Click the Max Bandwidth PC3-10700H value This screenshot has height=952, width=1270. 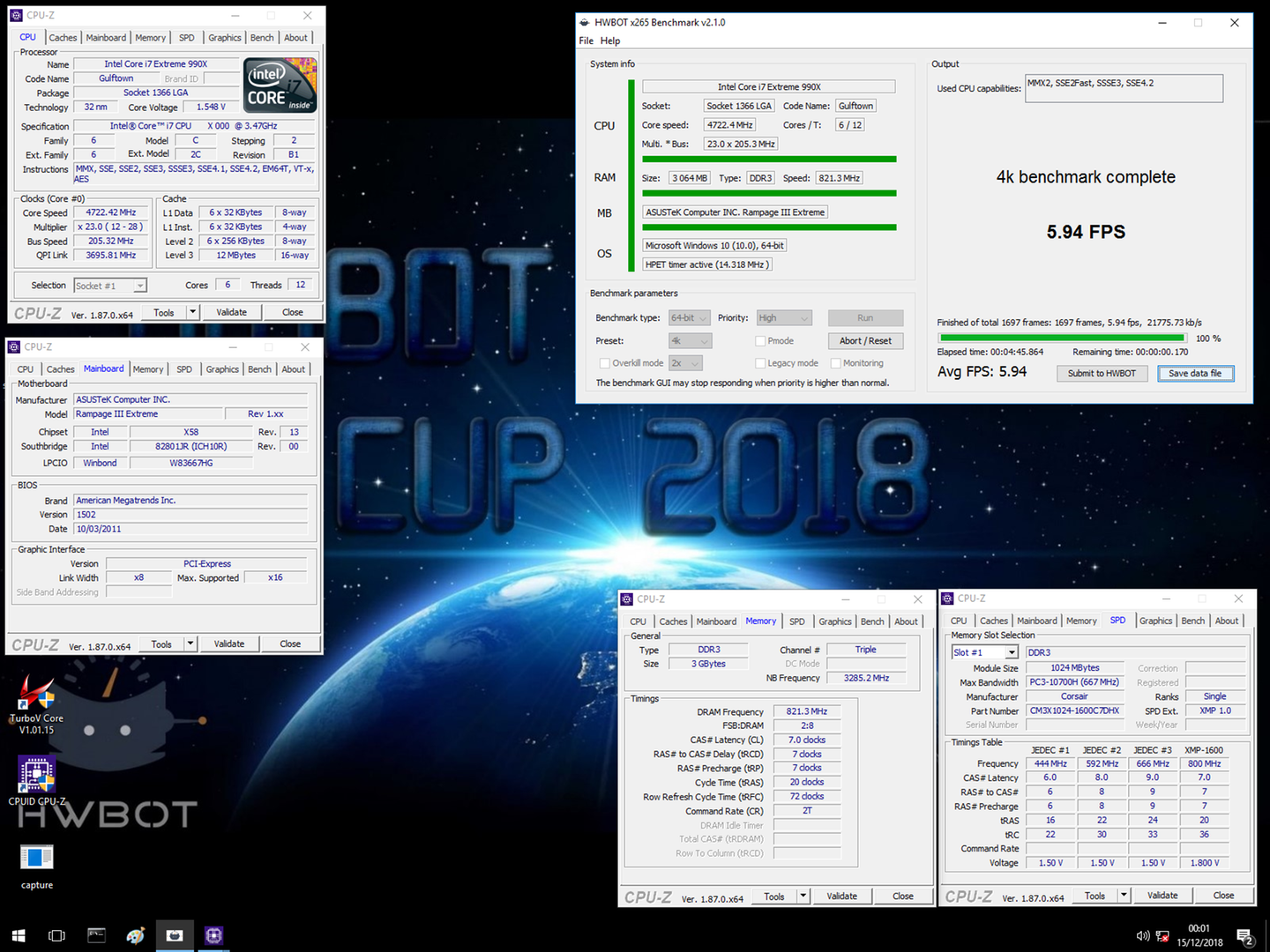[1075, 682]
